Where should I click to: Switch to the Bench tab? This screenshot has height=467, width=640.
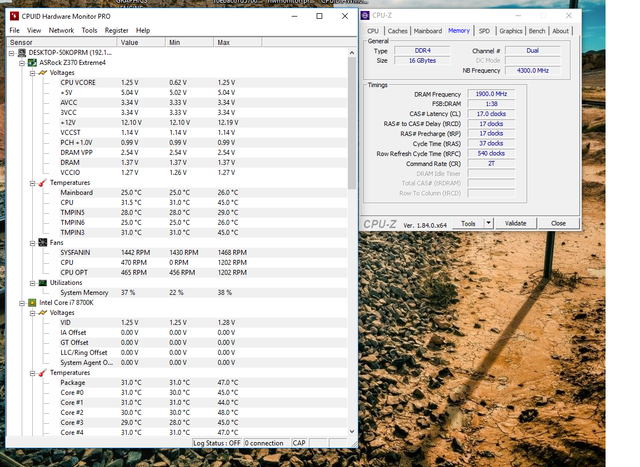[x=537, y=31]
